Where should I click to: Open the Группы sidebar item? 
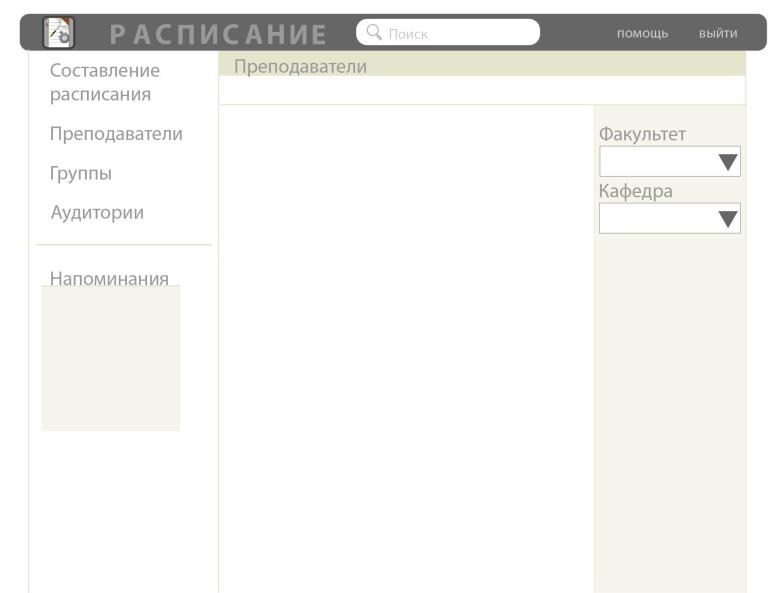[81, 173]
